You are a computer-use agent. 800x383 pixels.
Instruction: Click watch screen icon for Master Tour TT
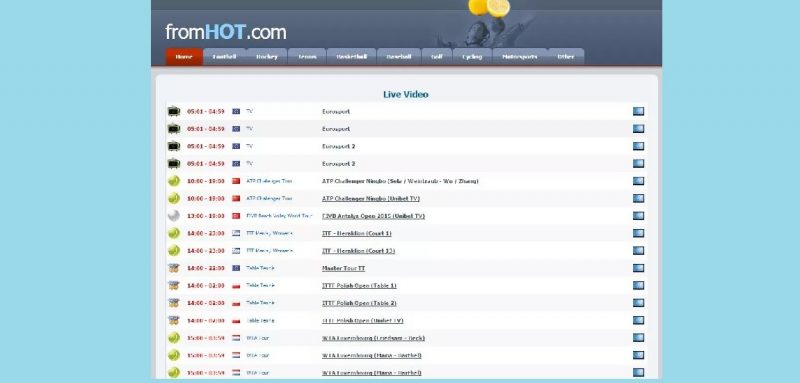638,268
